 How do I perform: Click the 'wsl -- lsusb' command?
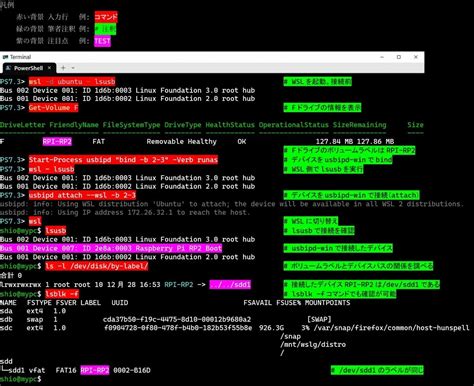[x=52, y=169]
